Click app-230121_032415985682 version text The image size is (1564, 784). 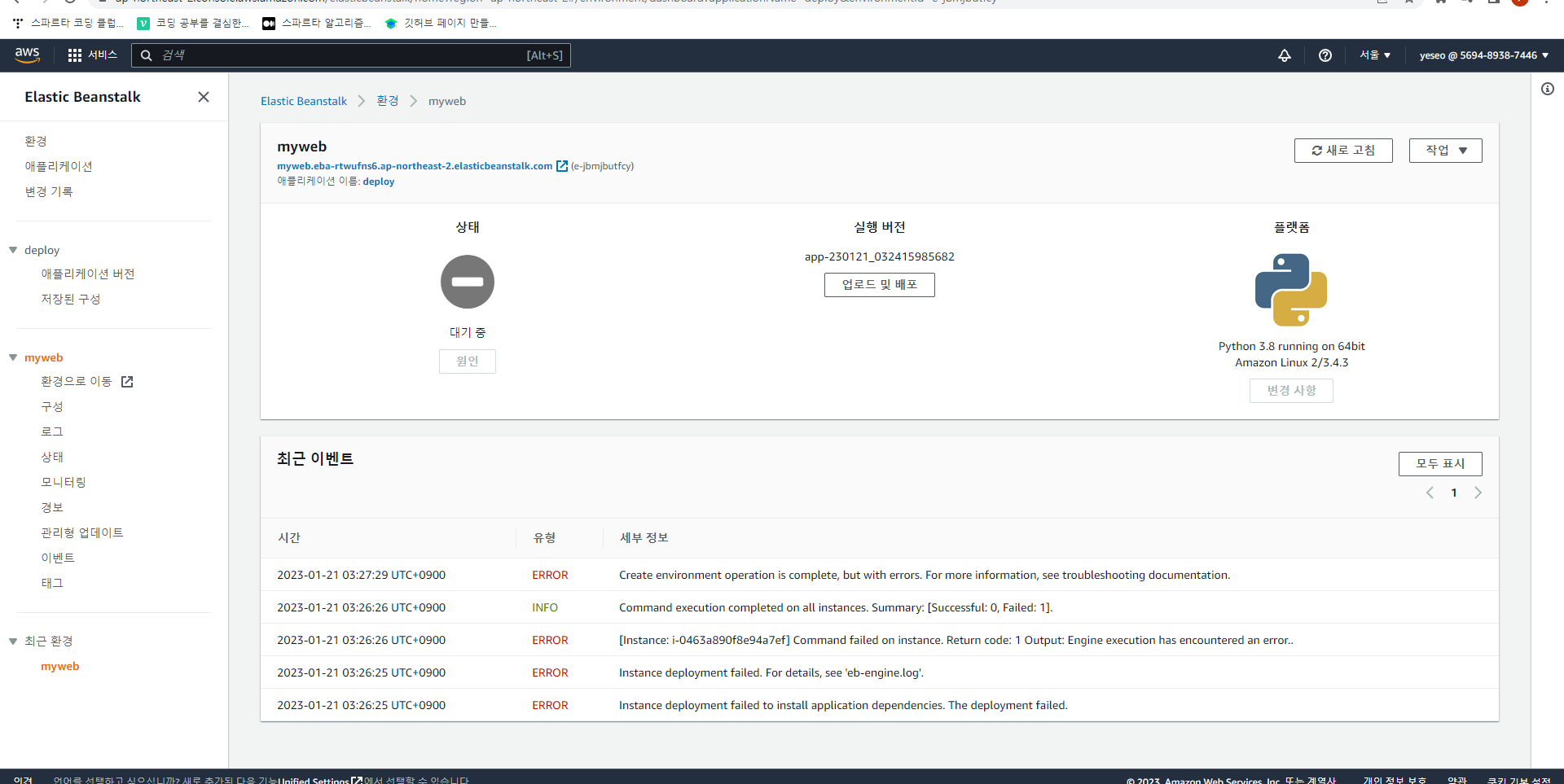(x=880, y=256)
